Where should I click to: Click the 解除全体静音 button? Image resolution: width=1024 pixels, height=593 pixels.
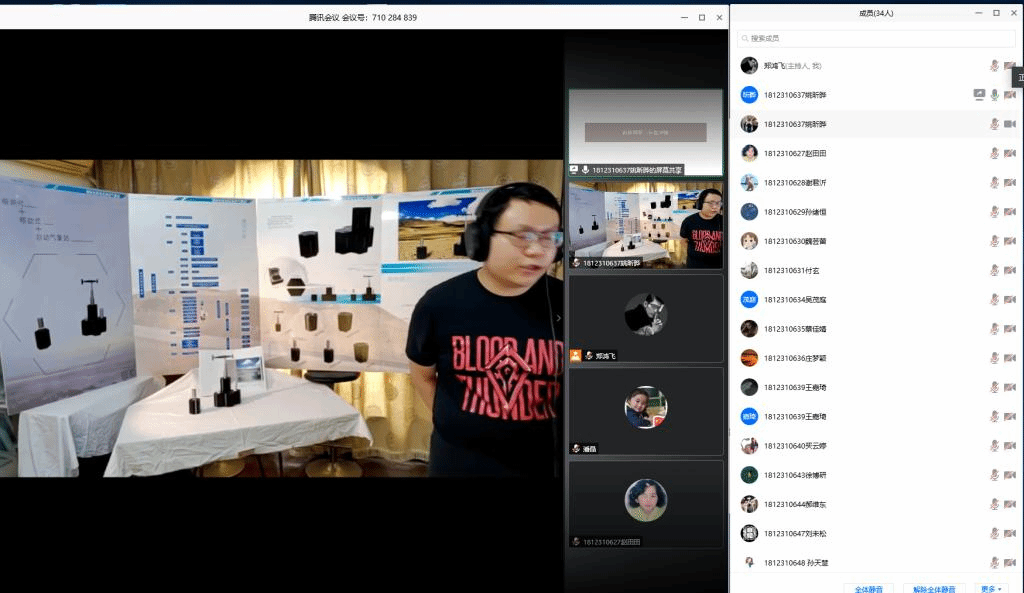coord(934,588)
